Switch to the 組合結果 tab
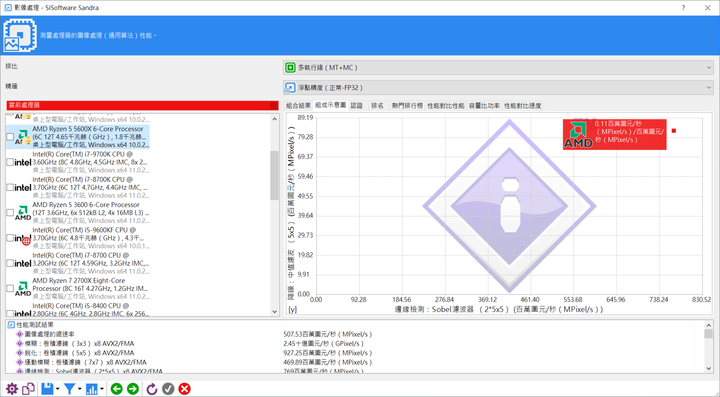This screenshot has width=720, height=397. 298,106
